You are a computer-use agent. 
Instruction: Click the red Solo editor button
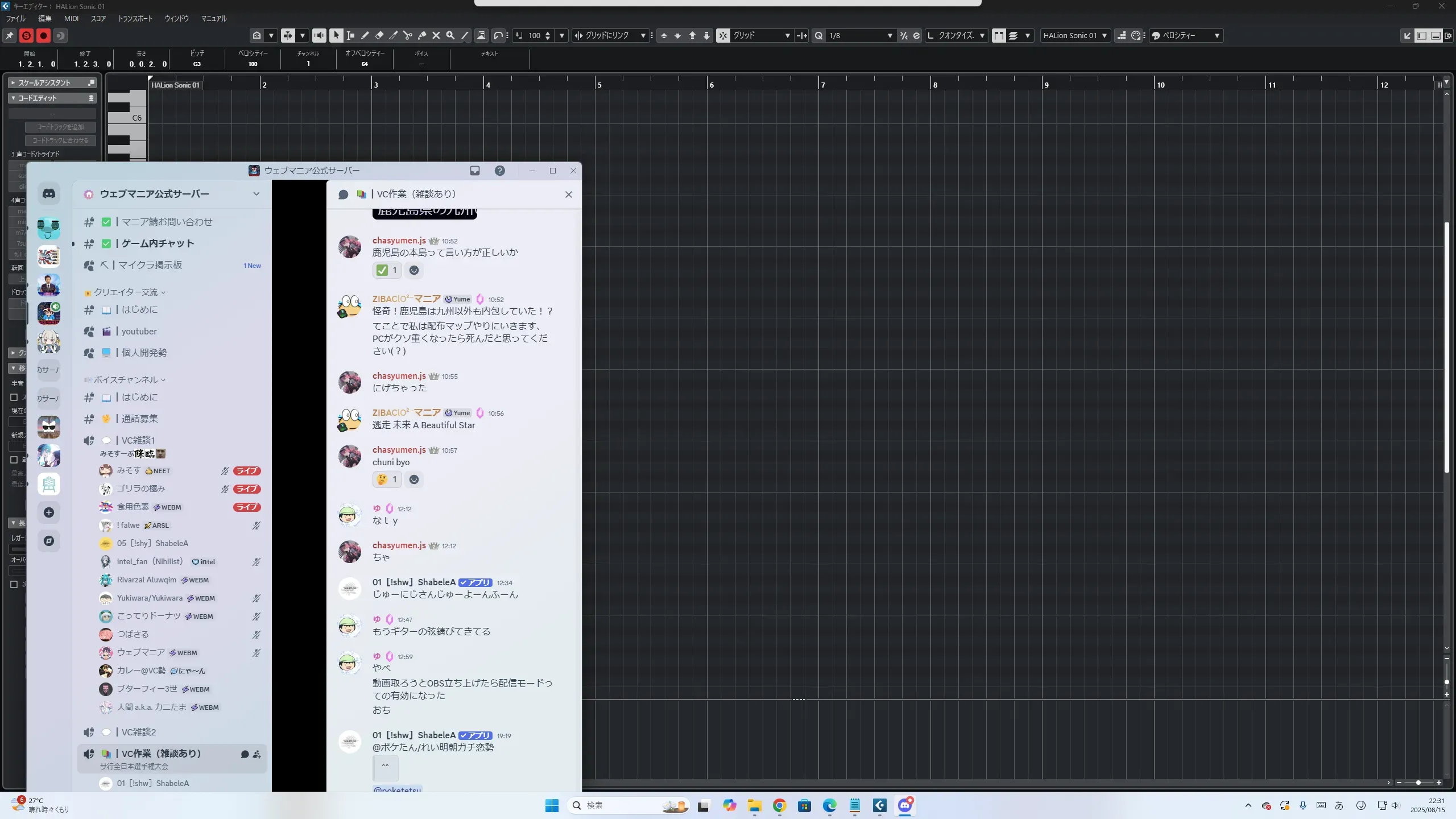point(26,35)
